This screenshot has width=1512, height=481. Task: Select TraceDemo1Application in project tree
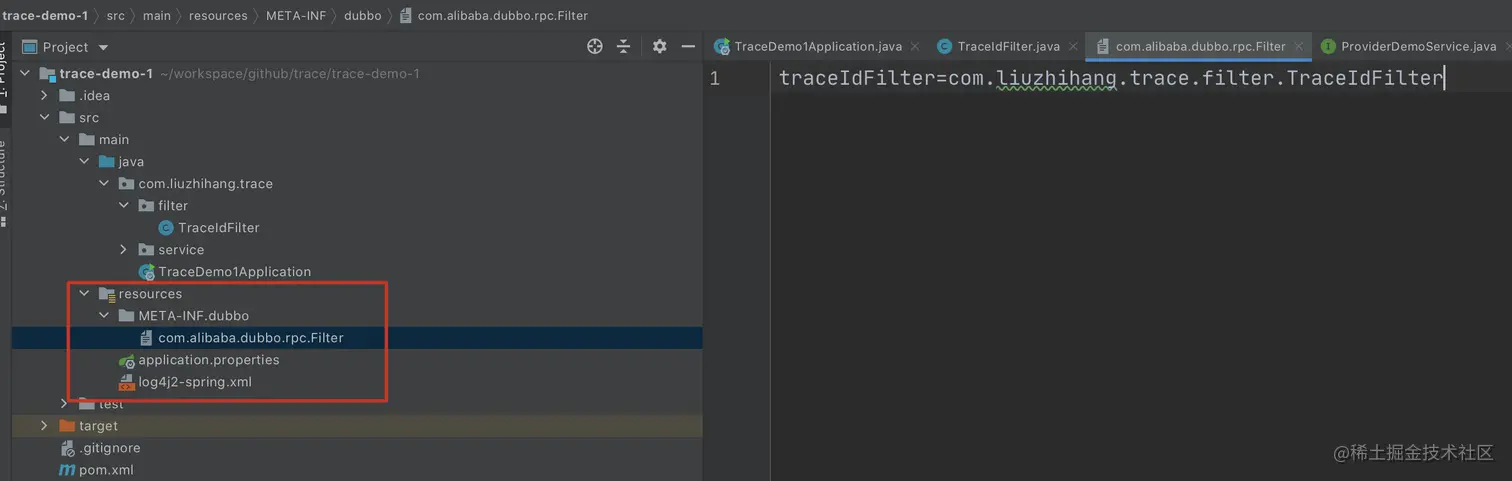[x=235, y=272]
